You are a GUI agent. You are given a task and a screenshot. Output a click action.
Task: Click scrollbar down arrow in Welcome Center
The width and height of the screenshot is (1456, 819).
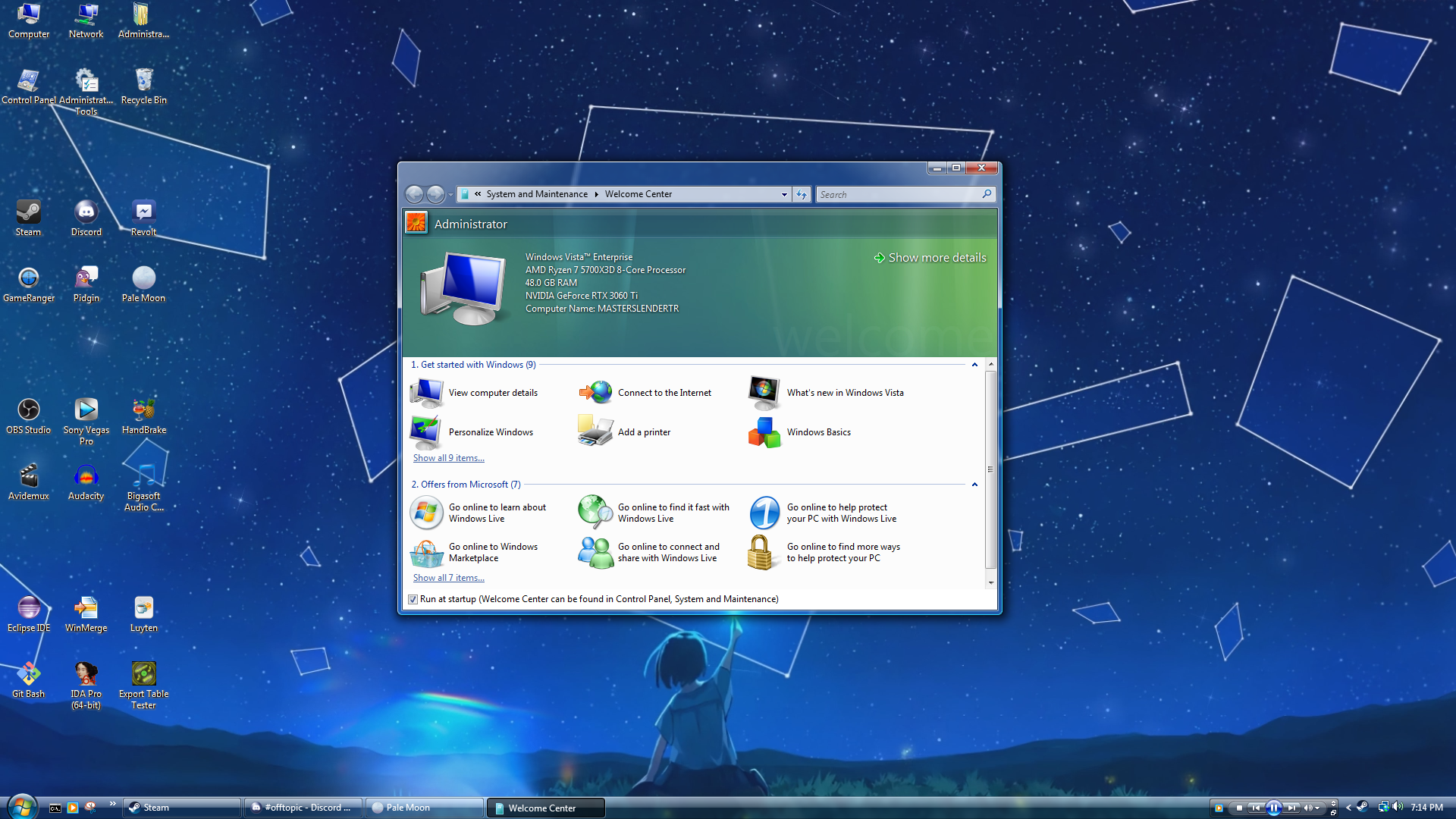[x=990, y=582]
